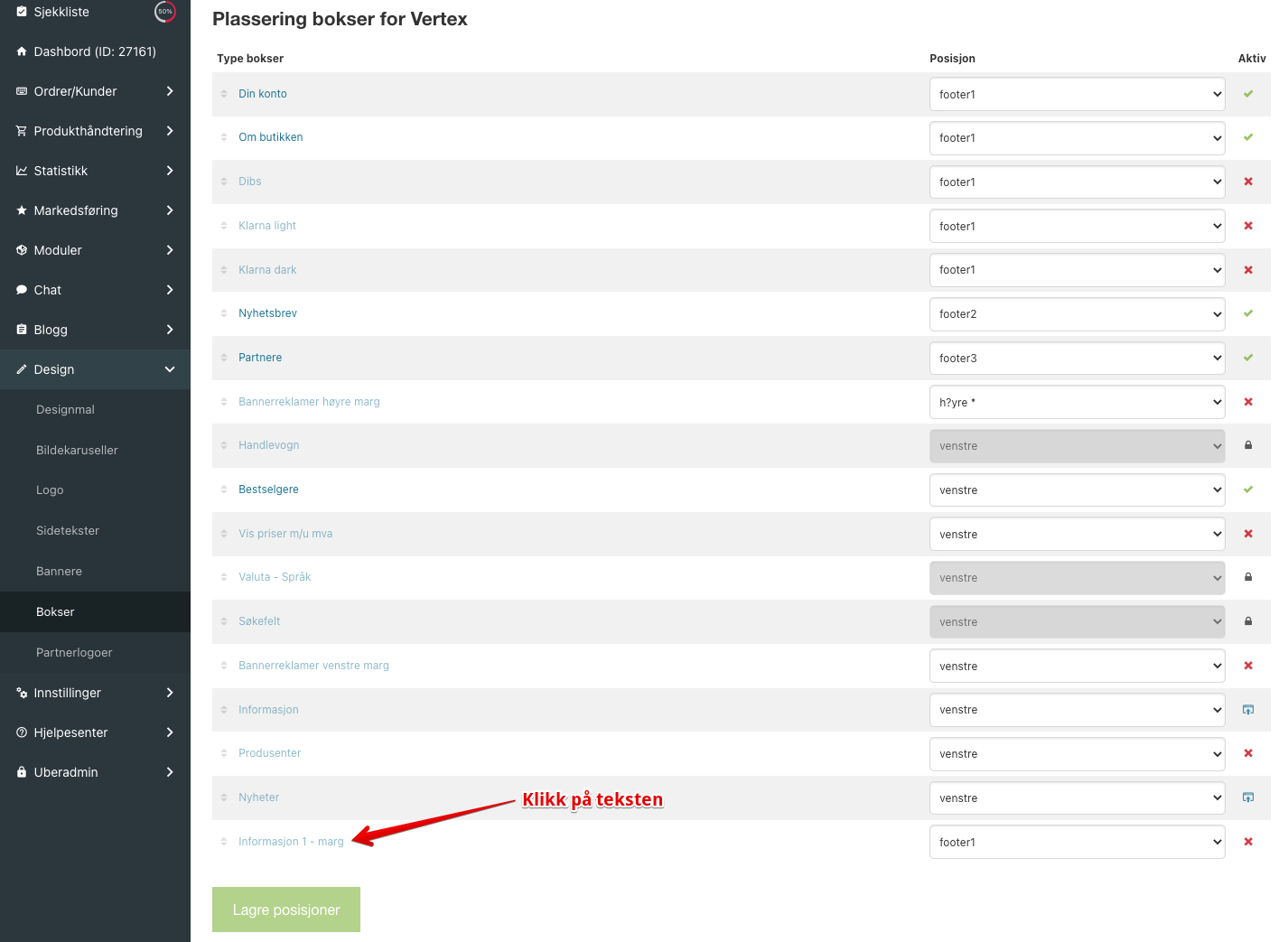Click the speech bubble icon beside Chat
The height and width of the screenshot is (942, 1288).
coord(22,290)
